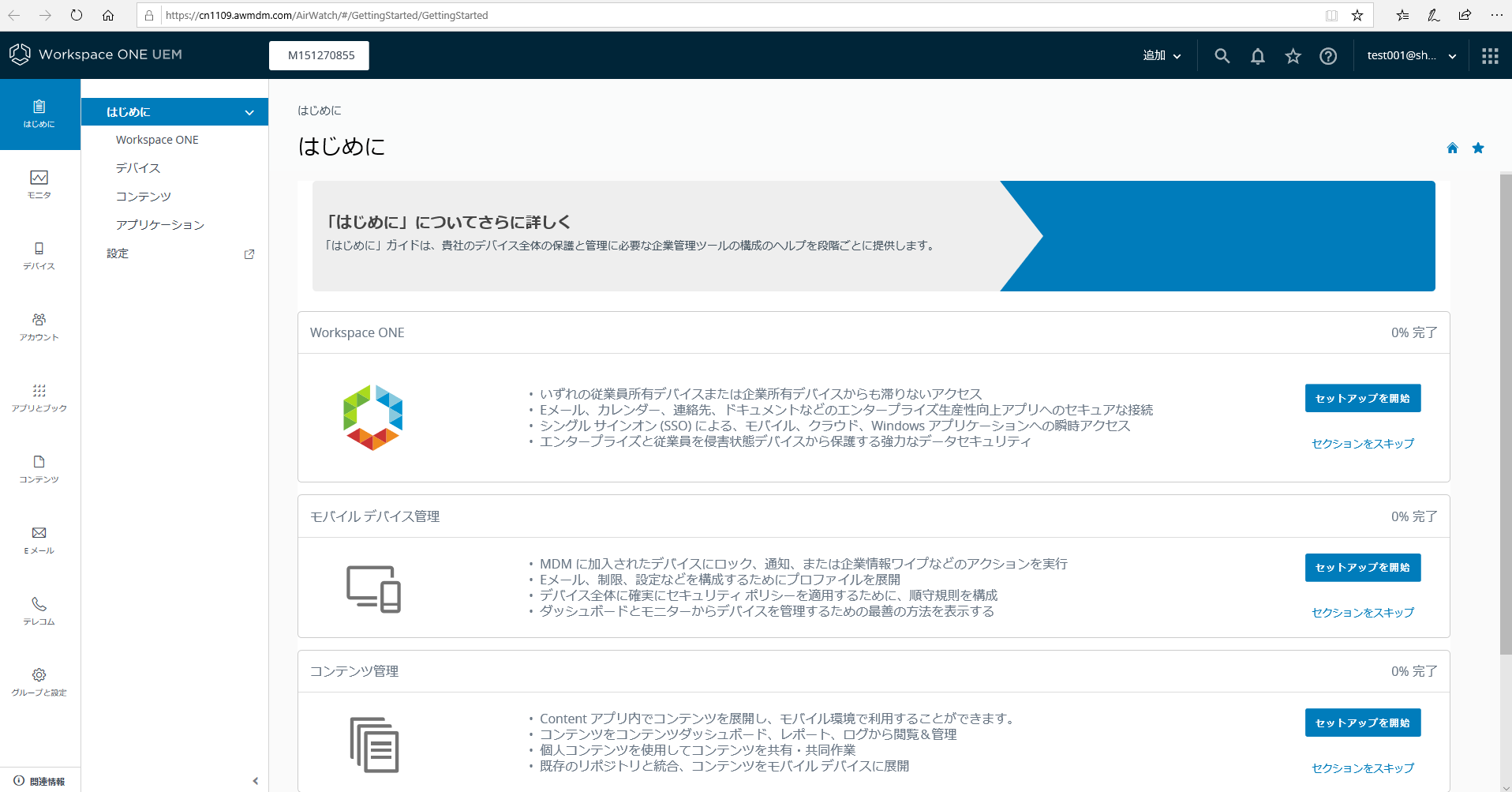Image resolution: width=1512 pixels, height=792 pixels.
Task: Collapse the はじめに submenu chevron
Action: [249, 112]
